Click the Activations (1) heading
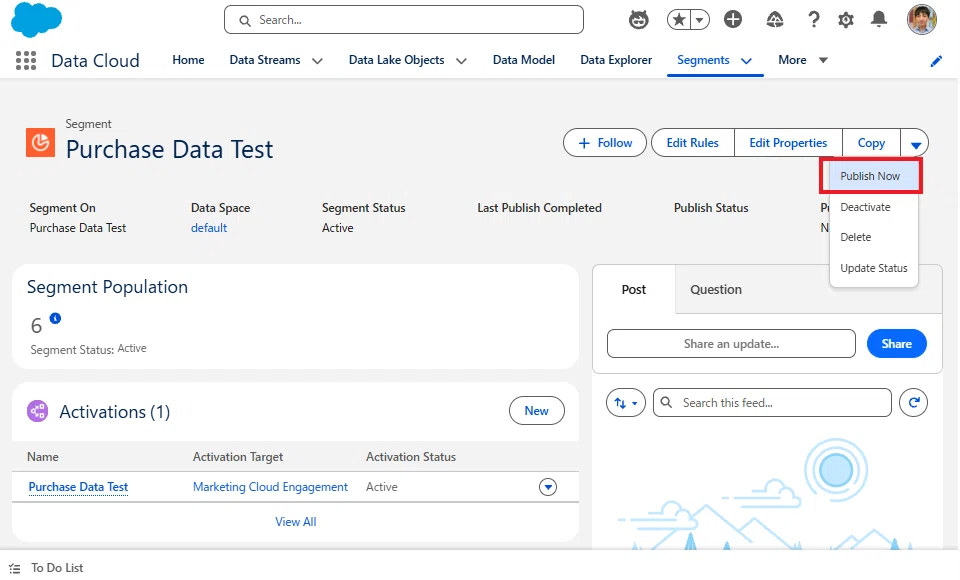The height and width of the screenshot is (580, 960). point(114,412)
